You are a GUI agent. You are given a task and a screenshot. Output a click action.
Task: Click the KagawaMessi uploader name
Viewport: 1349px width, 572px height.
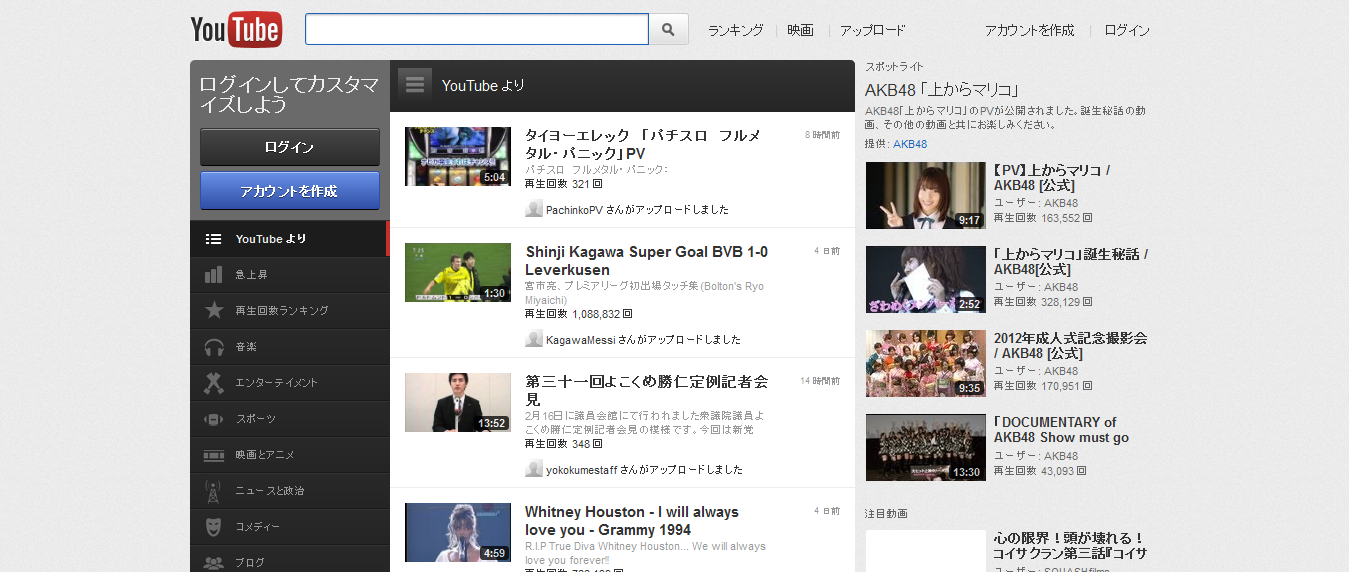tap(579, 340)
